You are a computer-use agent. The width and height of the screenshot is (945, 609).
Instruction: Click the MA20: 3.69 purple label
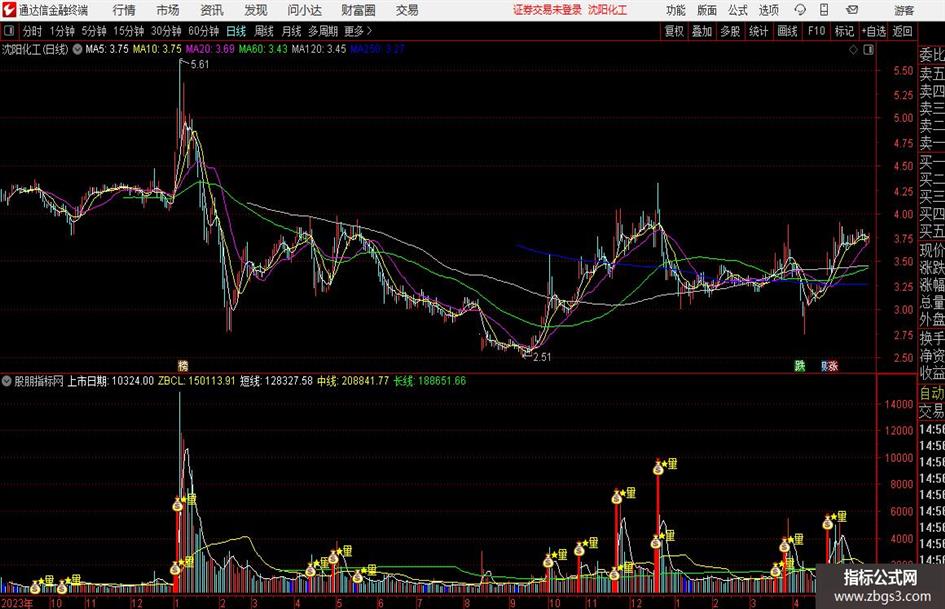pyautogui.click(x=210, y=49)
